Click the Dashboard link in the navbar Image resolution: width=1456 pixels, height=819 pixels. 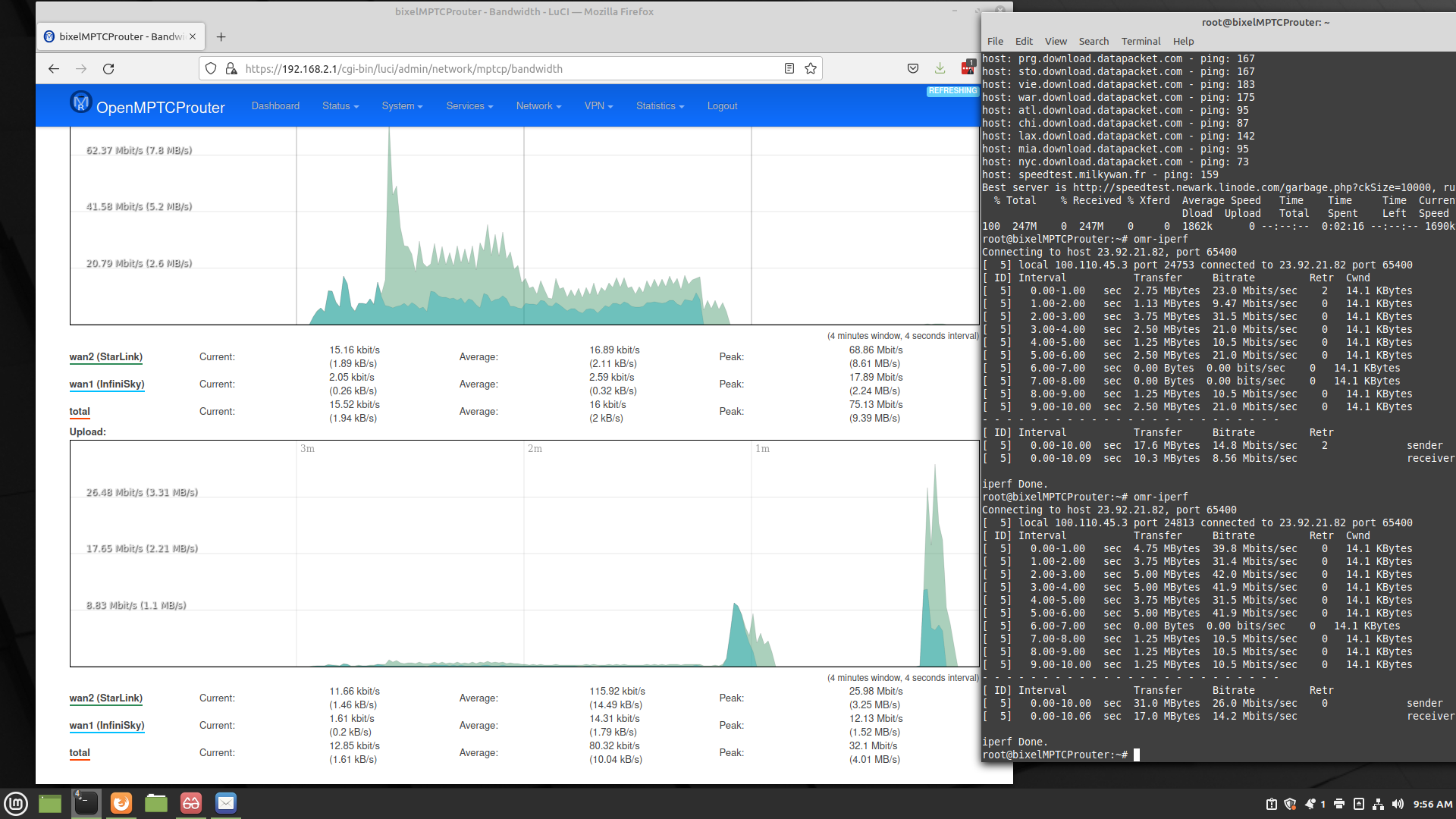275,106
